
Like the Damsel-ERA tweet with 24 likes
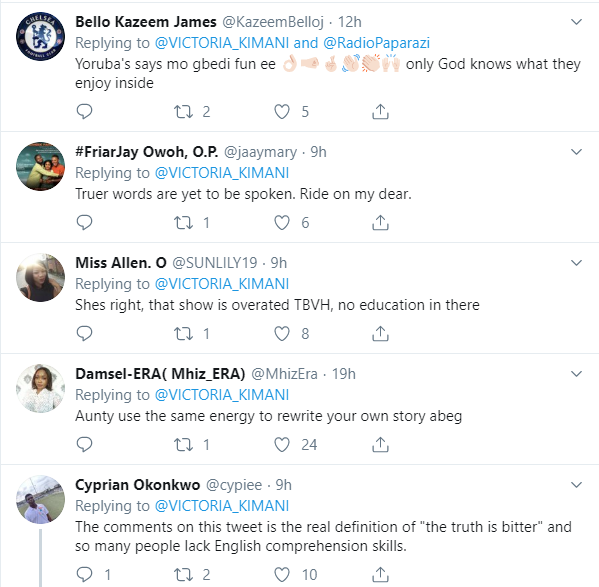(282, 445)
